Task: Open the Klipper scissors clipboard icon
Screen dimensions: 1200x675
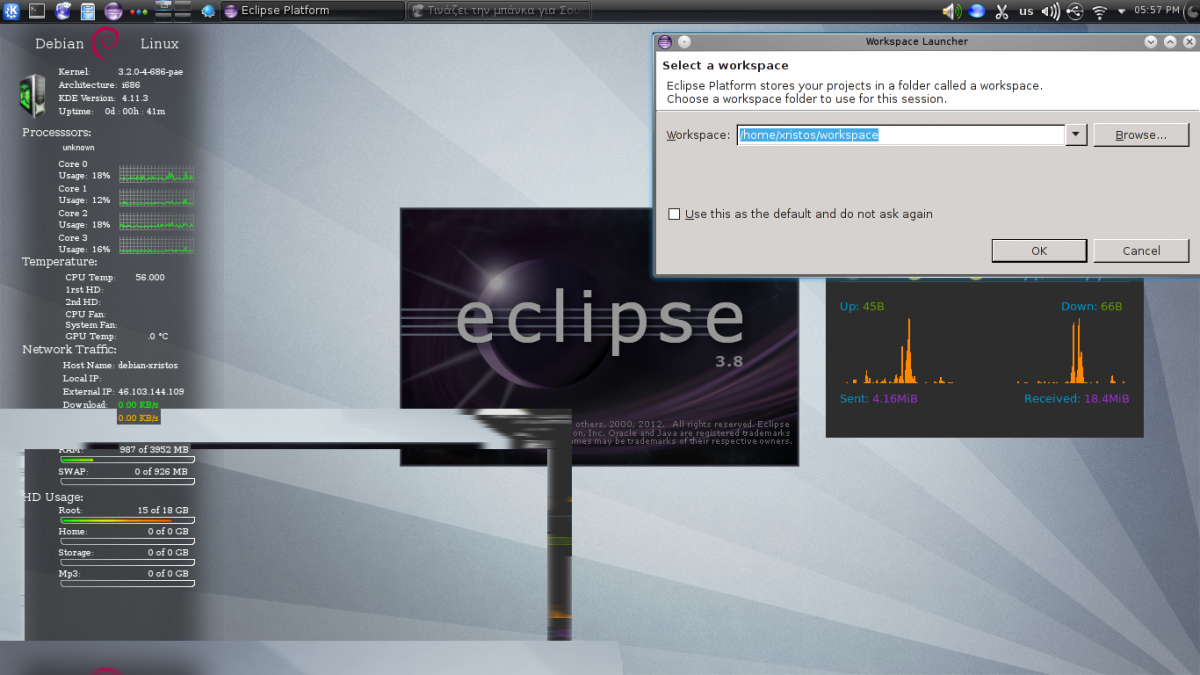Action: click(1002, 11)
